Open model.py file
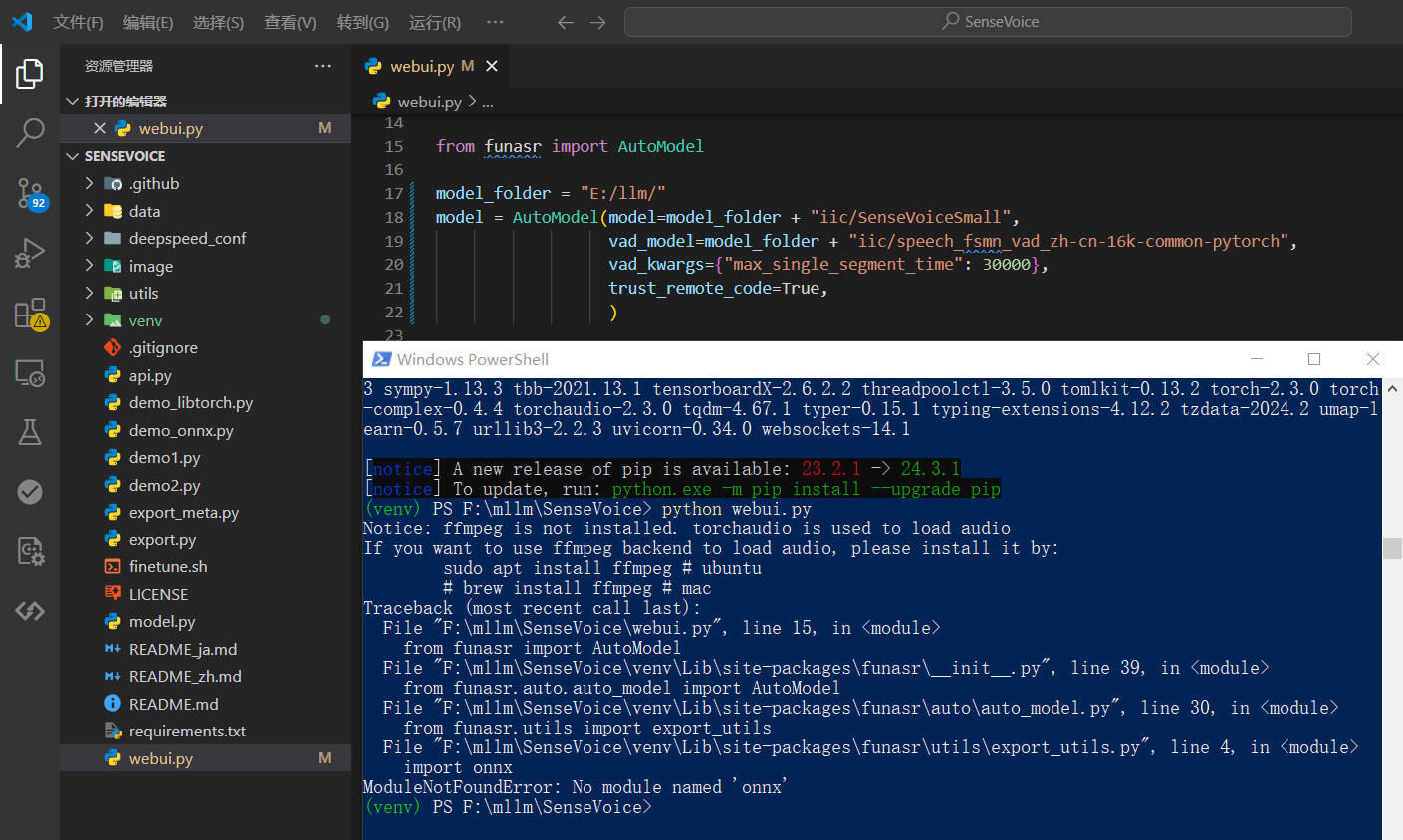Viewport: 1403px width, 840px height. pos(205,622)
